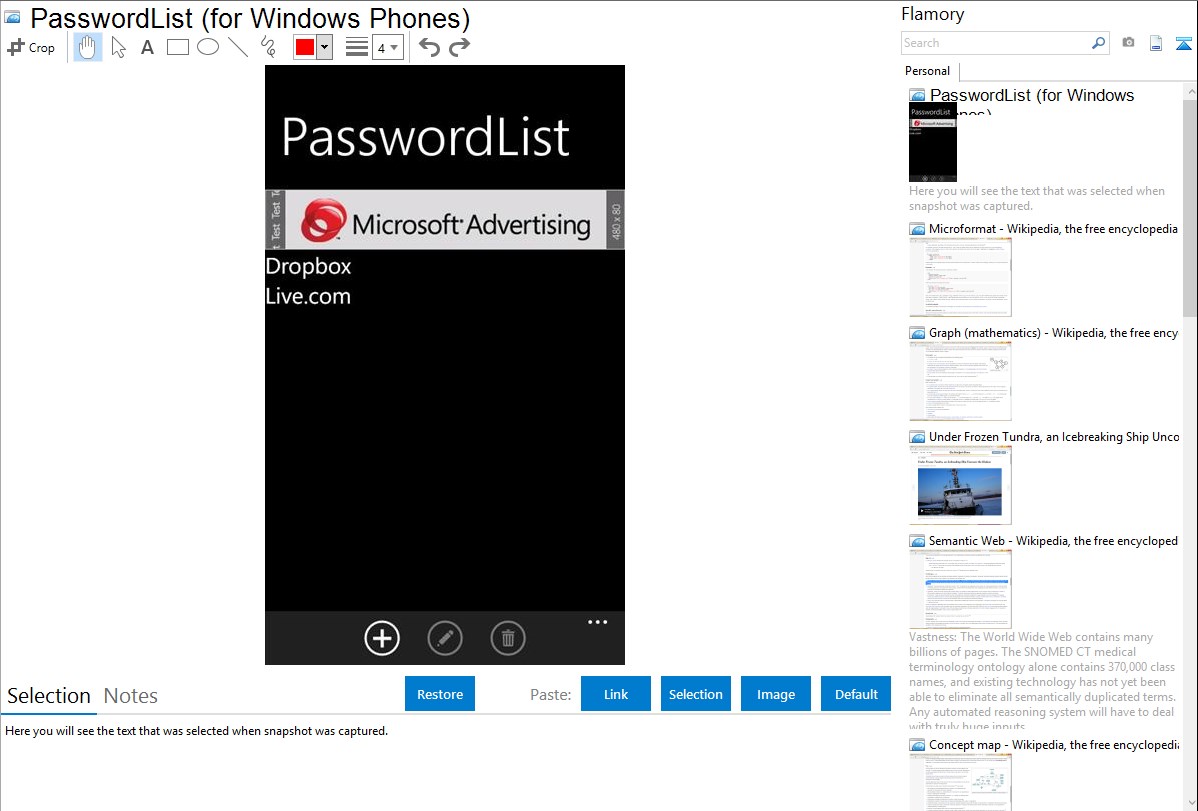
Task: Click the line thickness icon
Action: (x=357, y=47)
